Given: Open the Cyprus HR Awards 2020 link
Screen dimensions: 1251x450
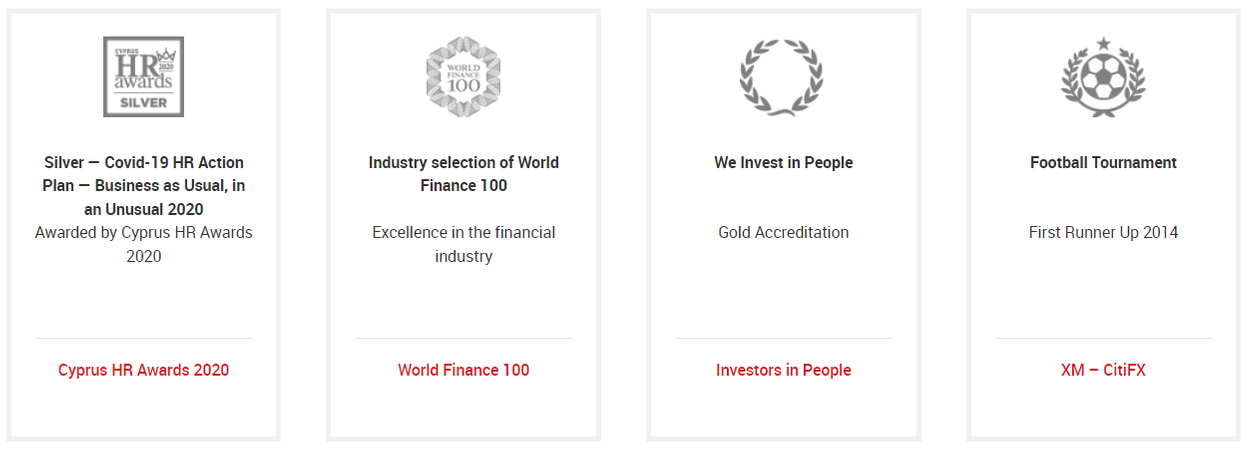Looking at the screenshot, I should coord(143,370).
